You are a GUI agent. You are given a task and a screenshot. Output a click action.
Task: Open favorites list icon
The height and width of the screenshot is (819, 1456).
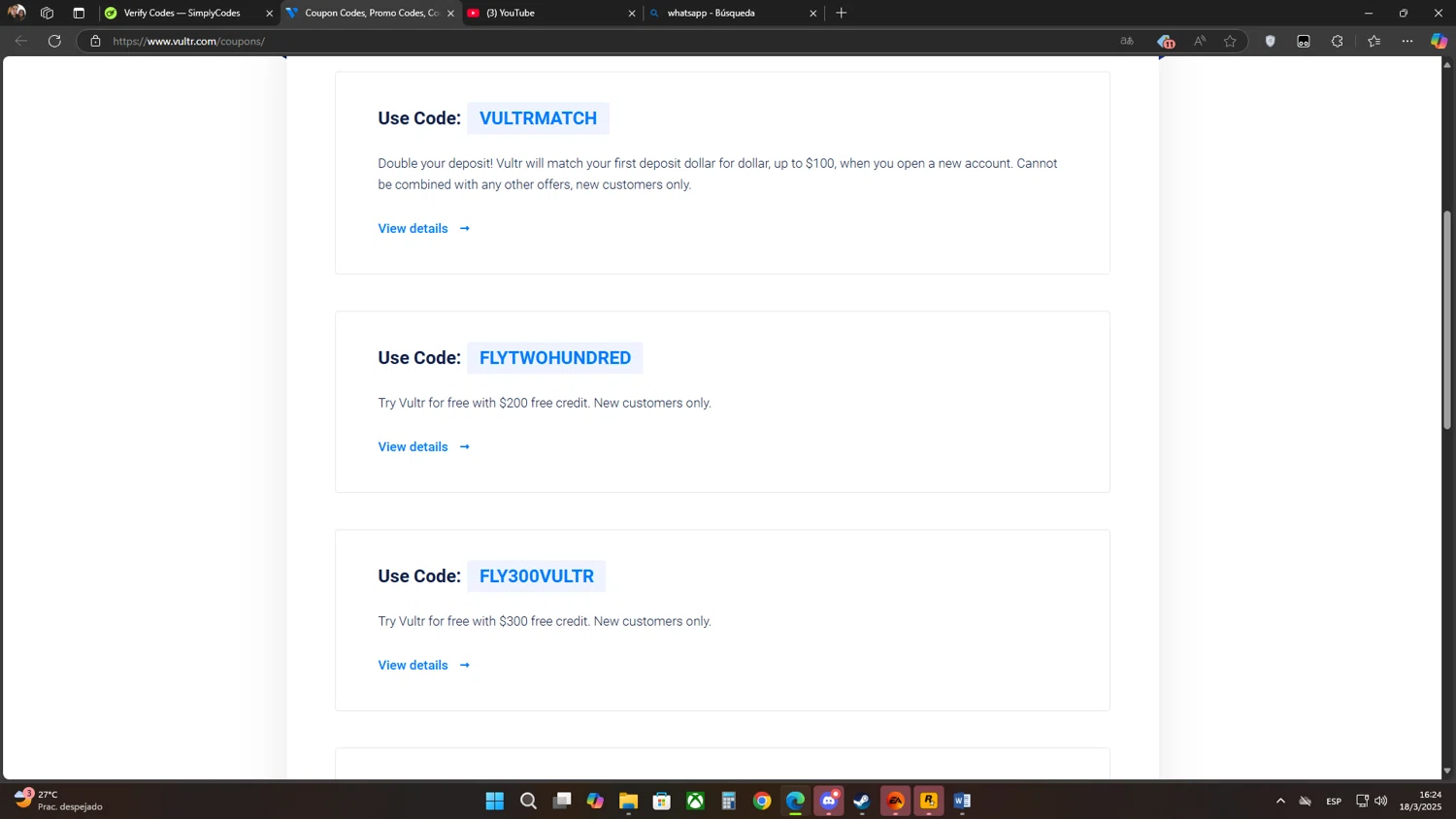click(1373, 41)
